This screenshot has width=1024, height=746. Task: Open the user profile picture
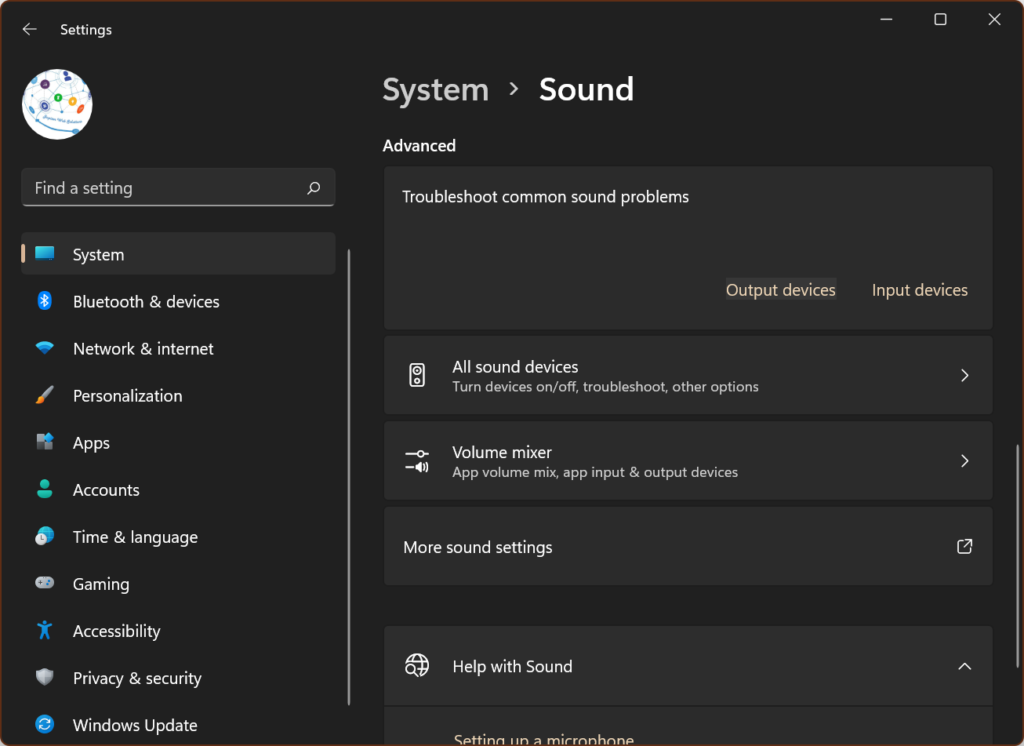(57, 104)
